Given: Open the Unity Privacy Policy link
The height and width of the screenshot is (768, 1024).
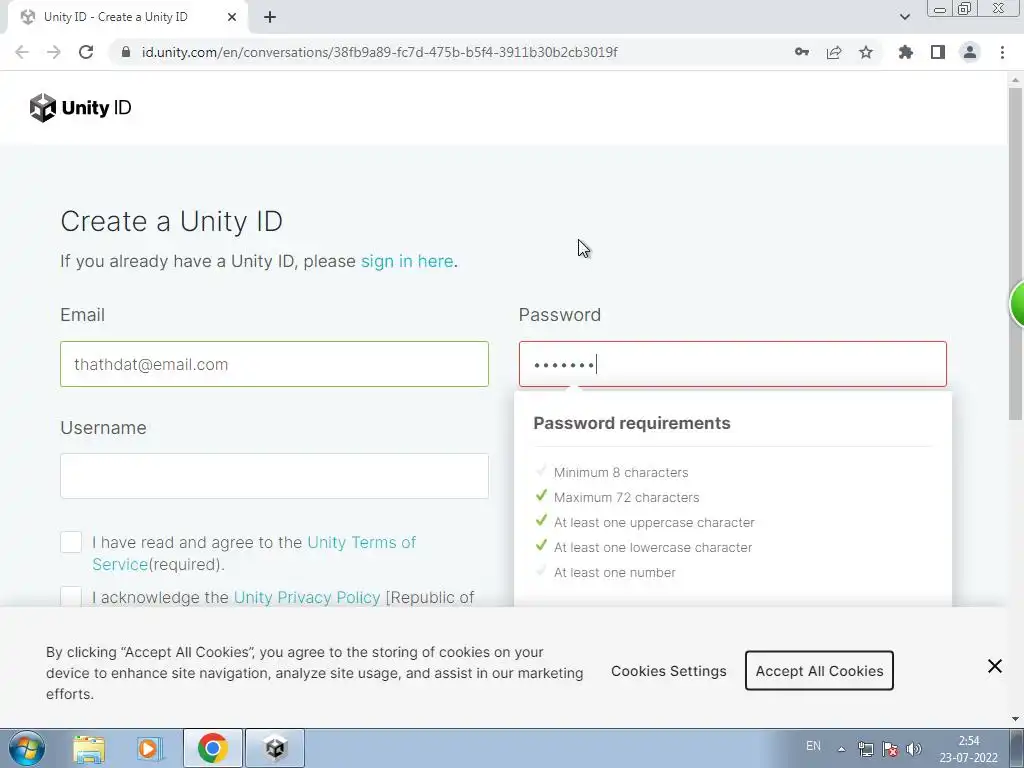Looking at the screenshot, I should click(x=307, y=598).
